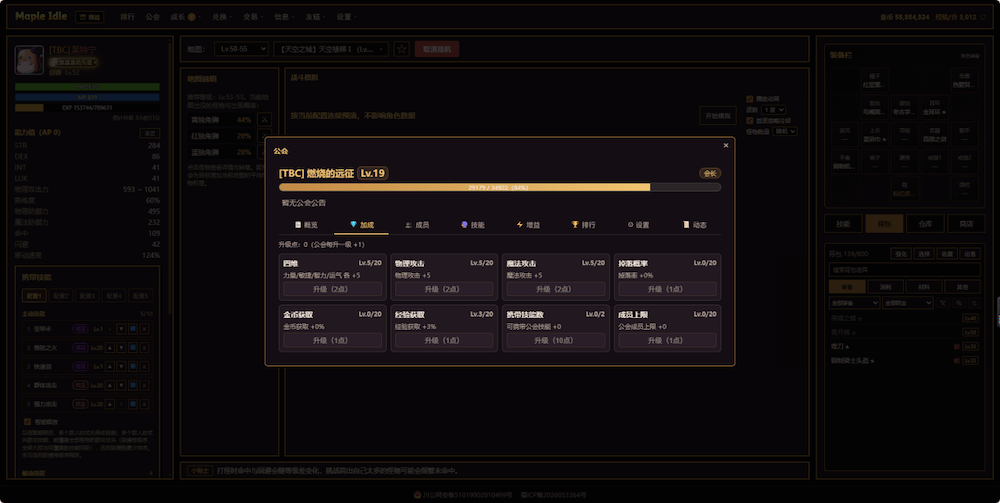Upgrade 物理攻击 bonus button
1000x503 pixels.
tap(444, 289)
